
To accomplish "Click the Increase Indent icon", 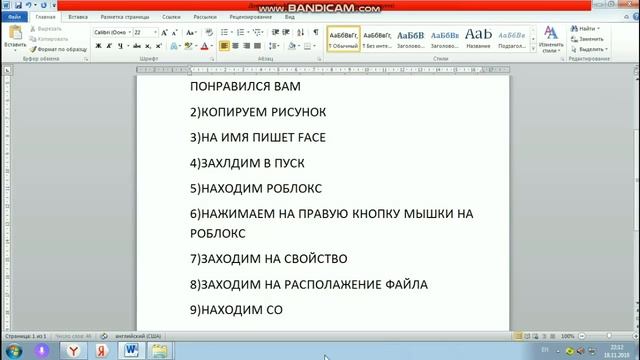I will [286, 33].
